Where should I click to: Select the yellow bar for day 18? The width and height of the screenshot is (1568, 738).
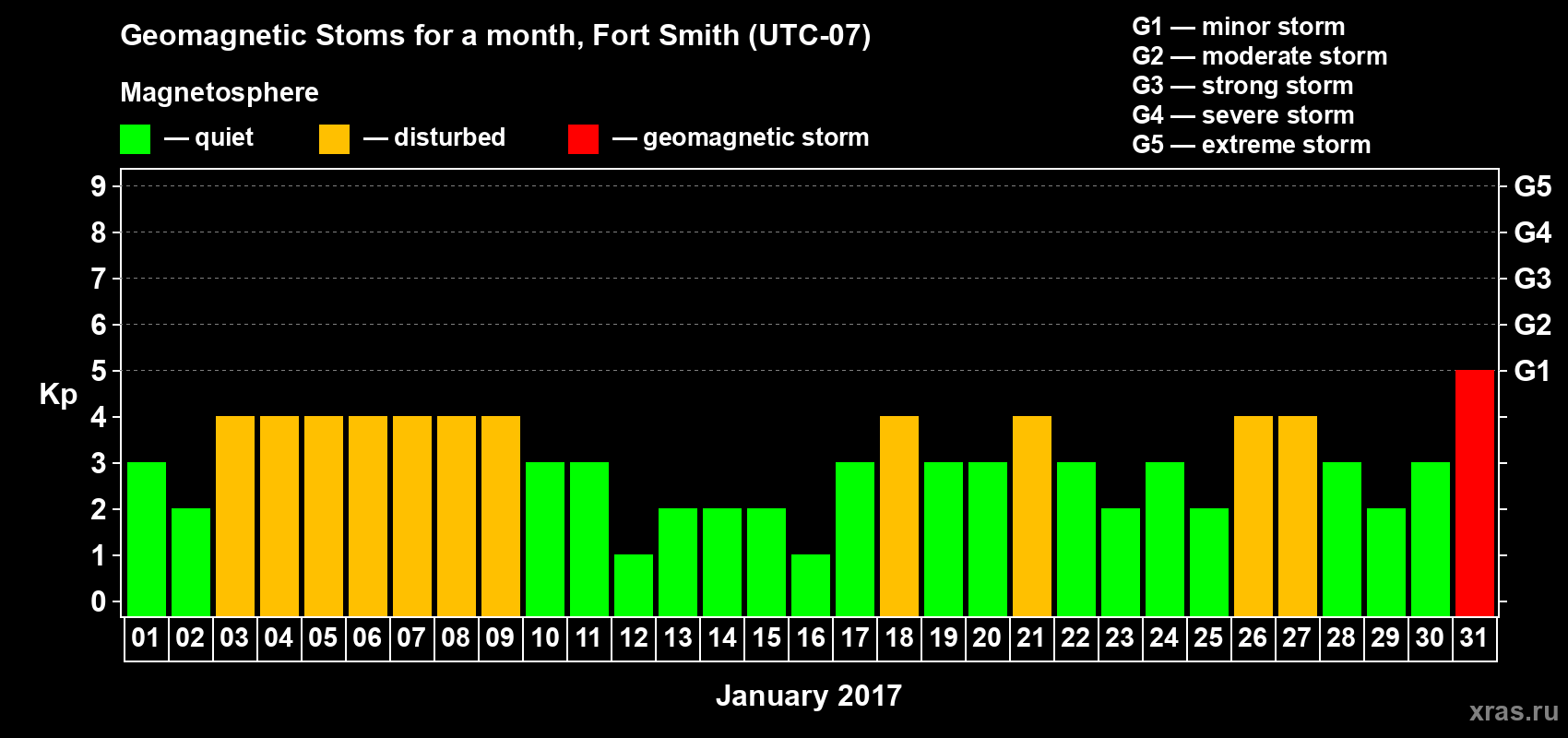899,516
